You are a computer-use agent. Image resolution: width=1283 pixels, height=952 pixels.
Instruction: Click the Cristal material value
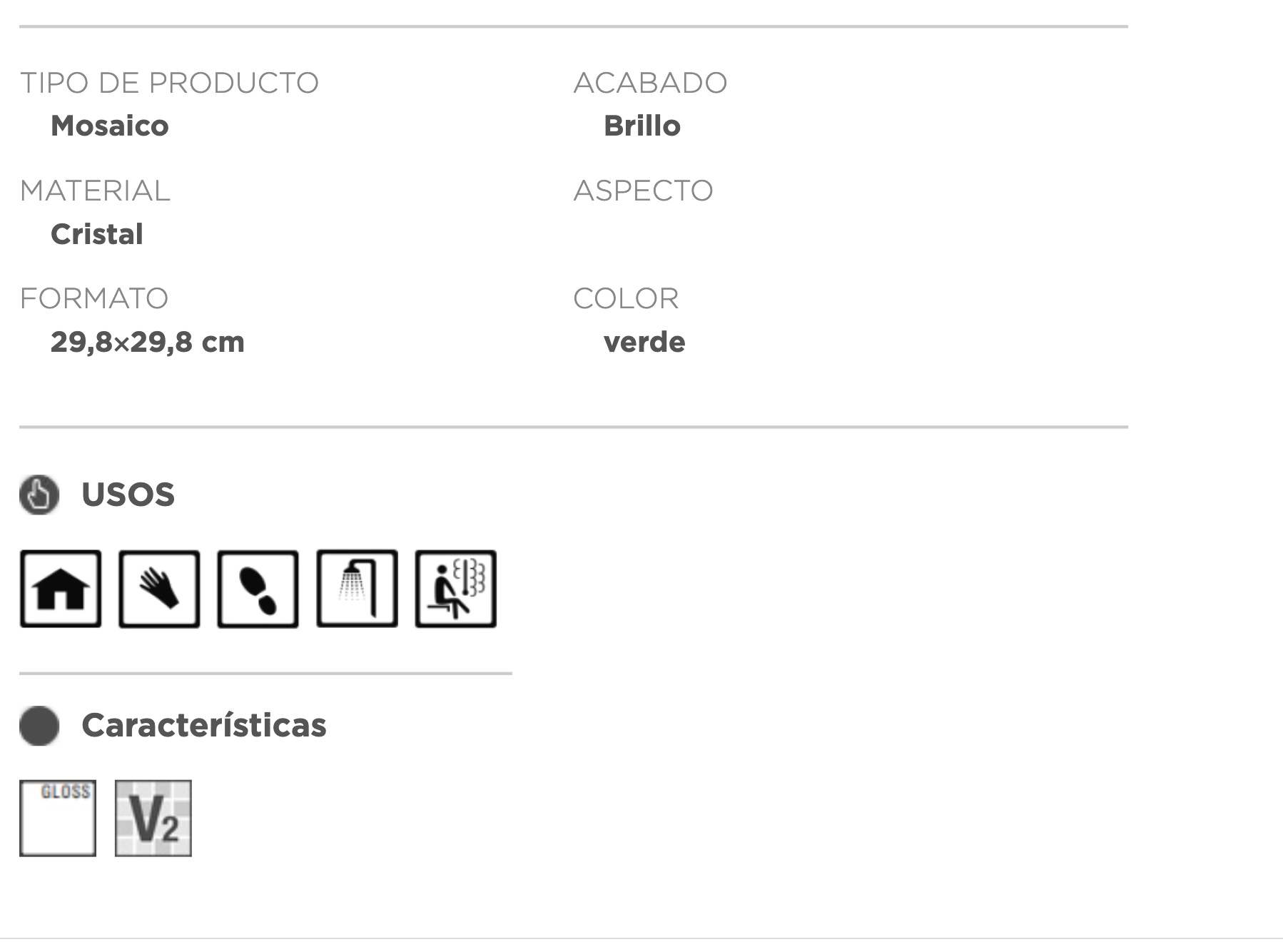coord(97,234)
